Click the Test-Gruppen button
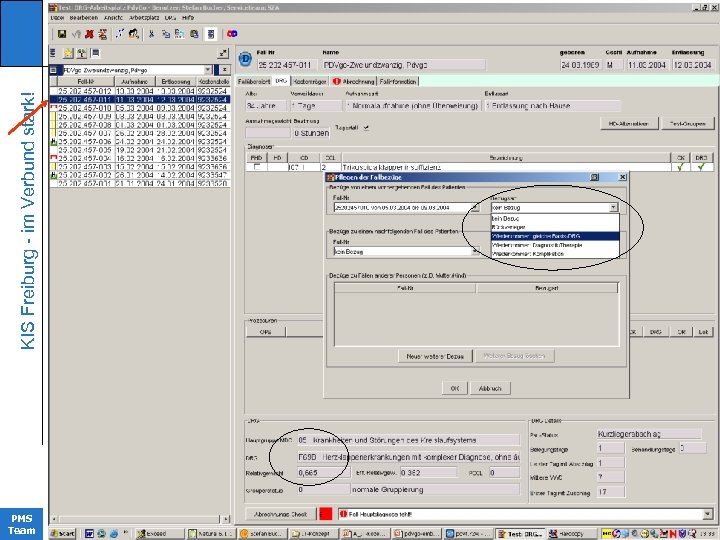 [x=687, y=124]
